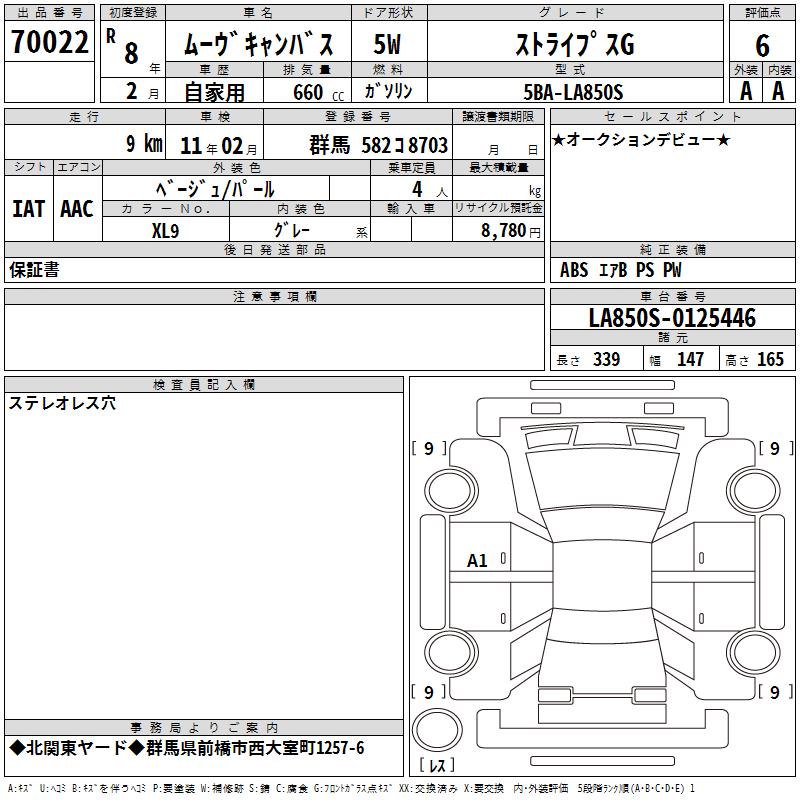Click the [レス] spare tire label

pyautogui.click(x=437, y=765)
